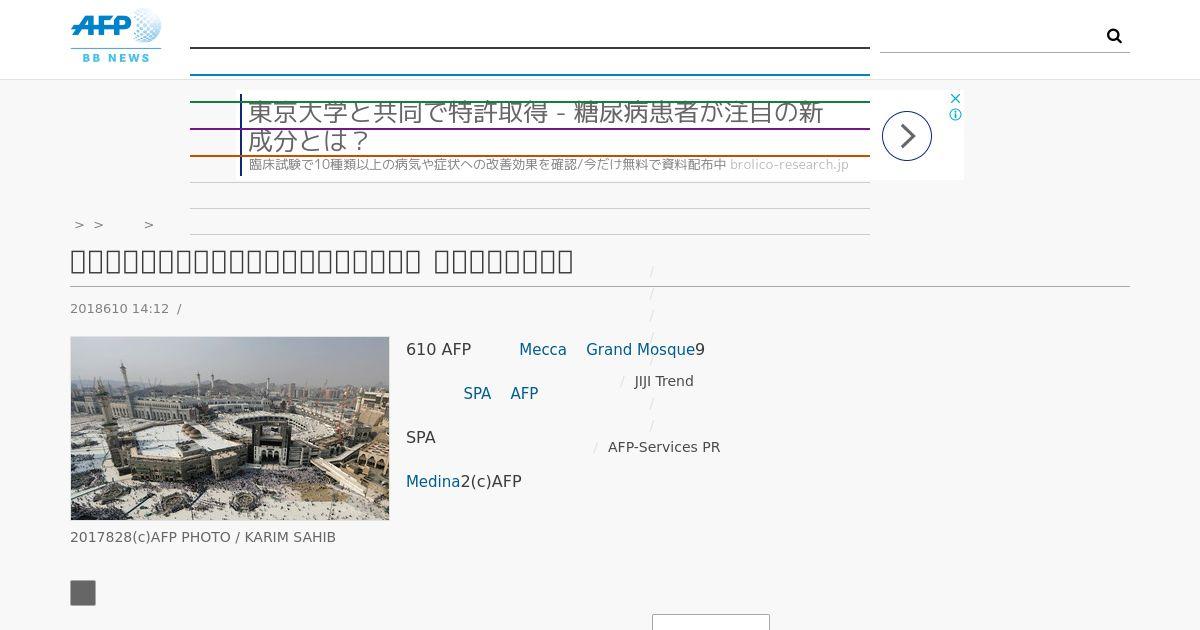Viewport: 1200px width, 630px height.
Task: Click the photo credit KARIM SAHIB caption
Action: 203,538
